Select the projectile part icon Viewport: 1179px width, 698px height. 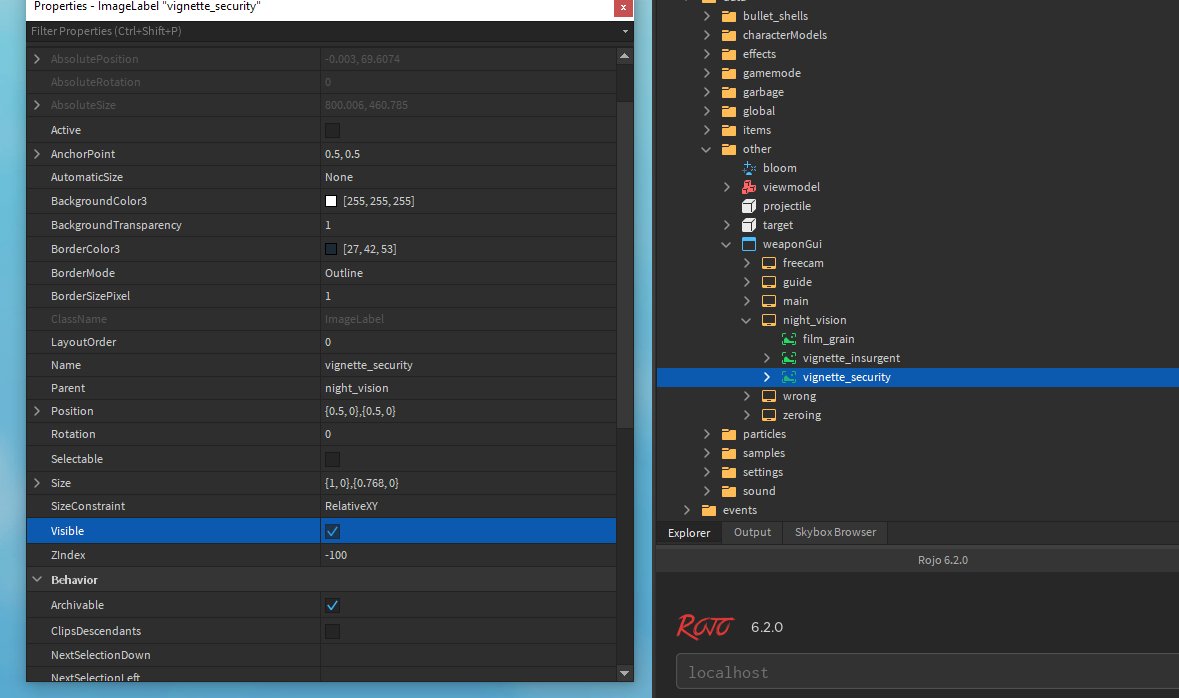coord(749,206)
